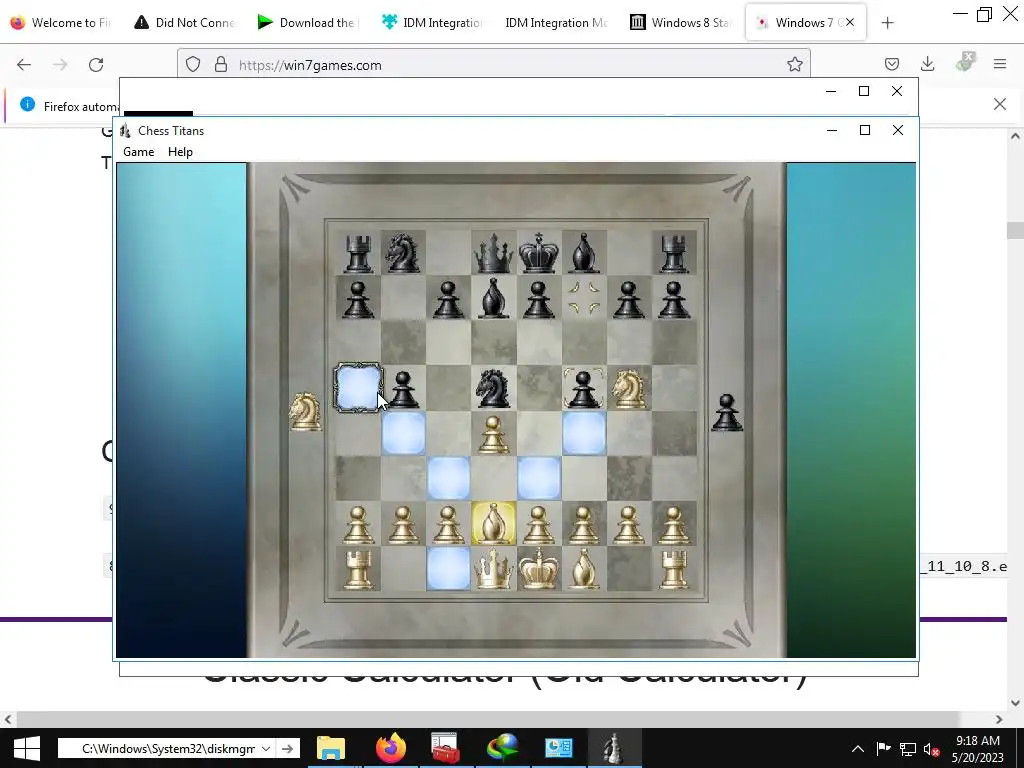
Task: Switch to the Did Not Connect tab
Action: [x=185, y=23]
